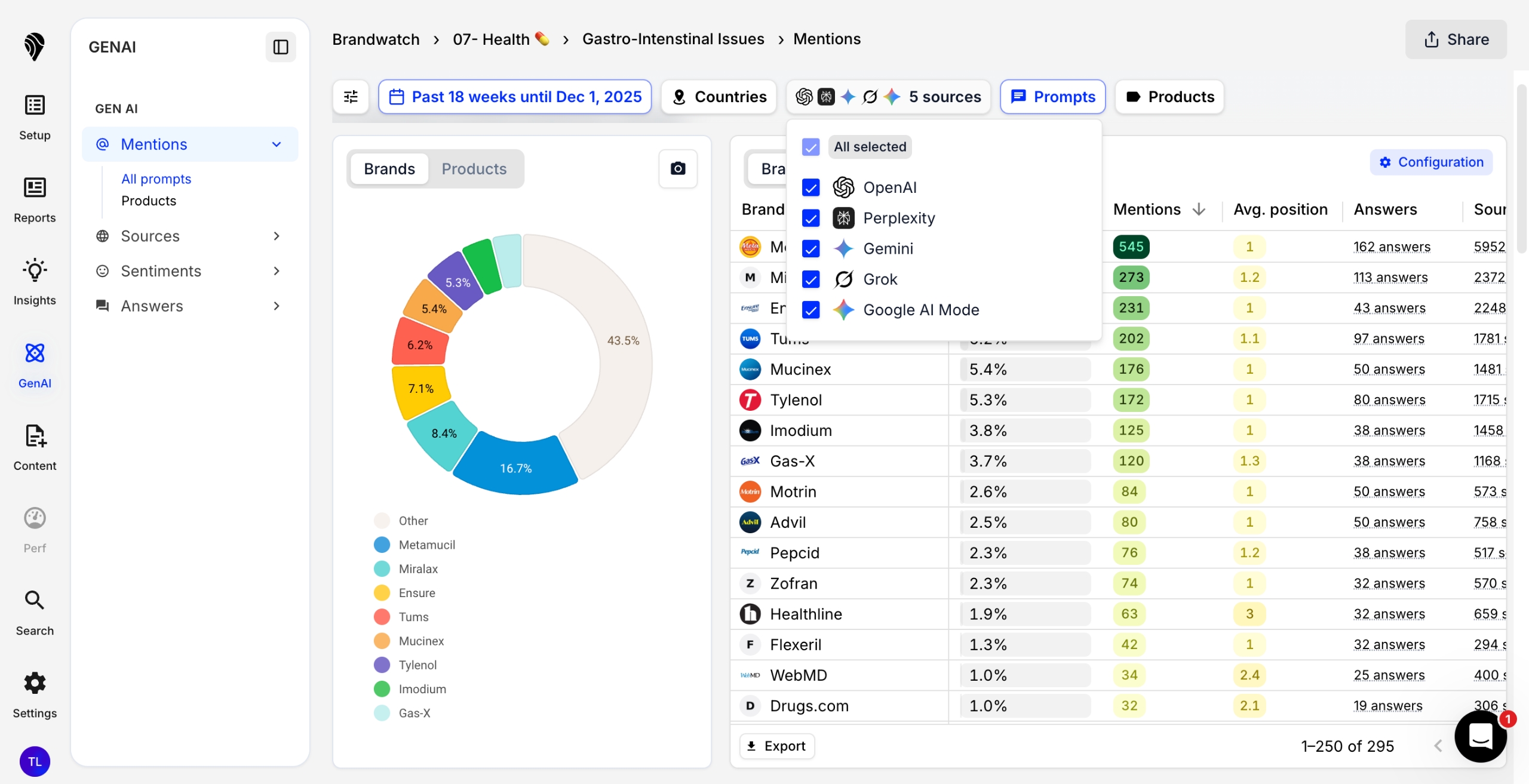Viewport: 1529px width, 784px height.
Task: Export the brands table
Action: pyautogui.click(x=777, y=746)
